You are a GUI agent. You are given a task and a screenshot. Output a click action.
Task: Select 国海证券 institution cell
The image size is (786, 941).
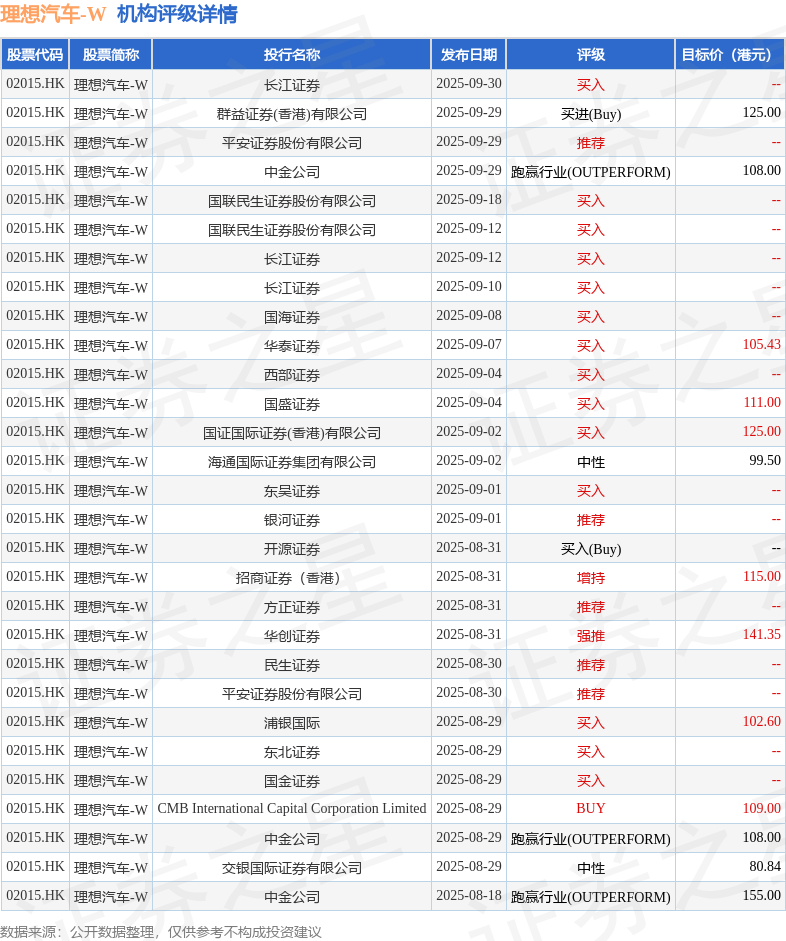(x=292, y=316)
